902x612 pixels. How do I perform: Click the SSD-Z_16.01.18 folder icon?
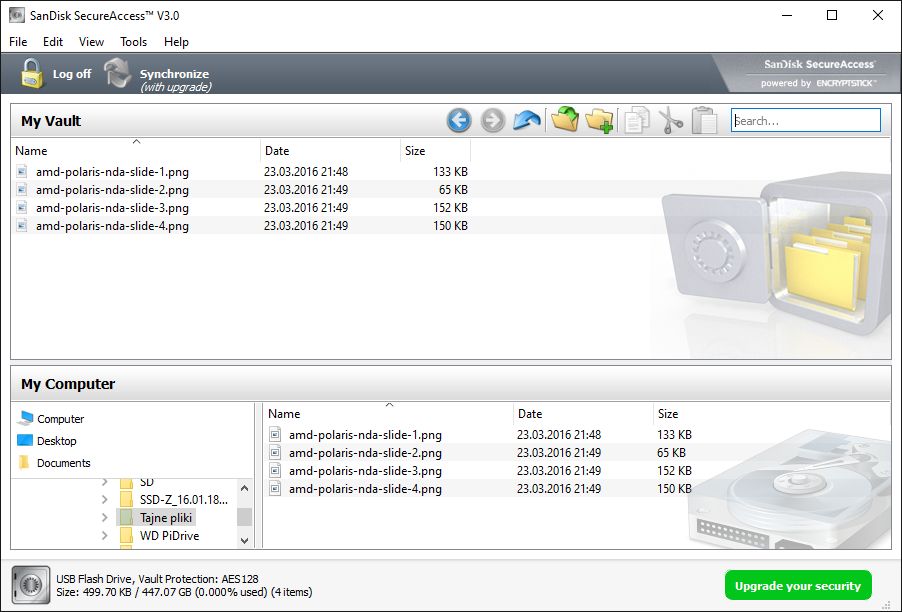[126, 499]
